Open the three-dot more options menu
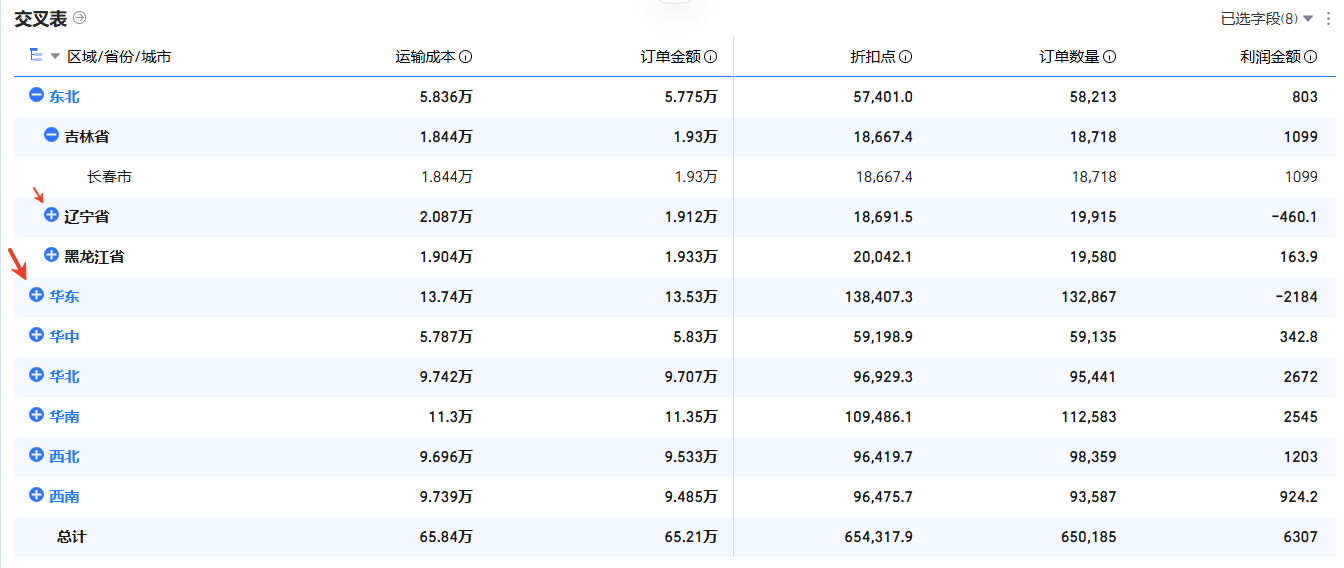 (x=1328, y=19)
